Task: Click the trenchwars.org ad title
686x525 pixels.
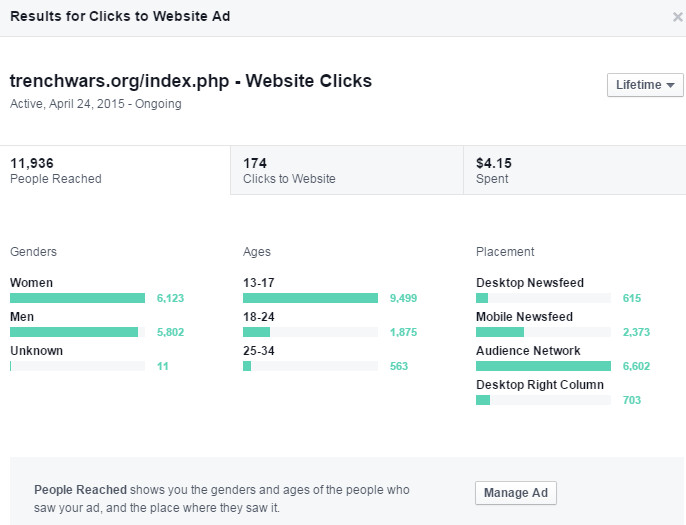Action: (190, 81)
